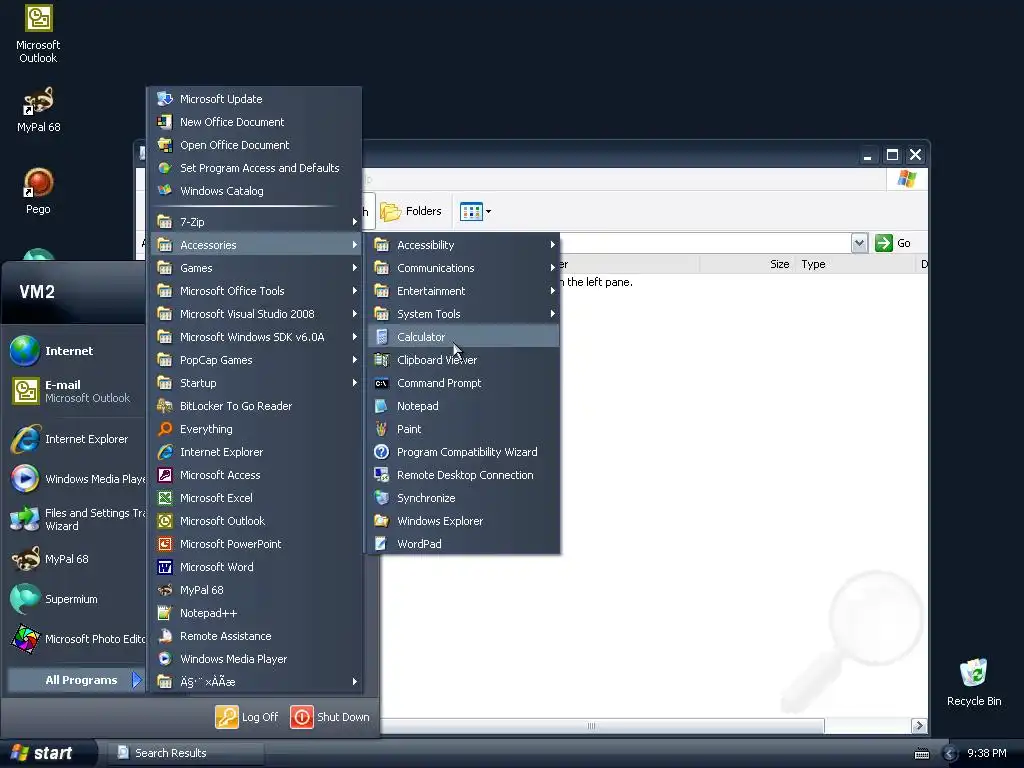Click the Synchronize icon

(381, 498)
